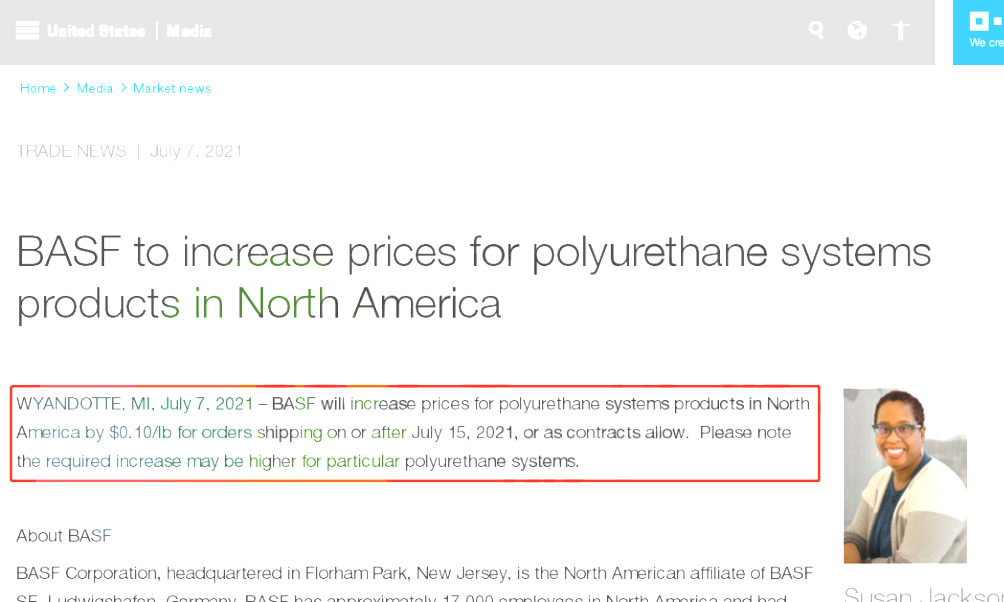Select the TRADE NEWS label

pos(72,151)
